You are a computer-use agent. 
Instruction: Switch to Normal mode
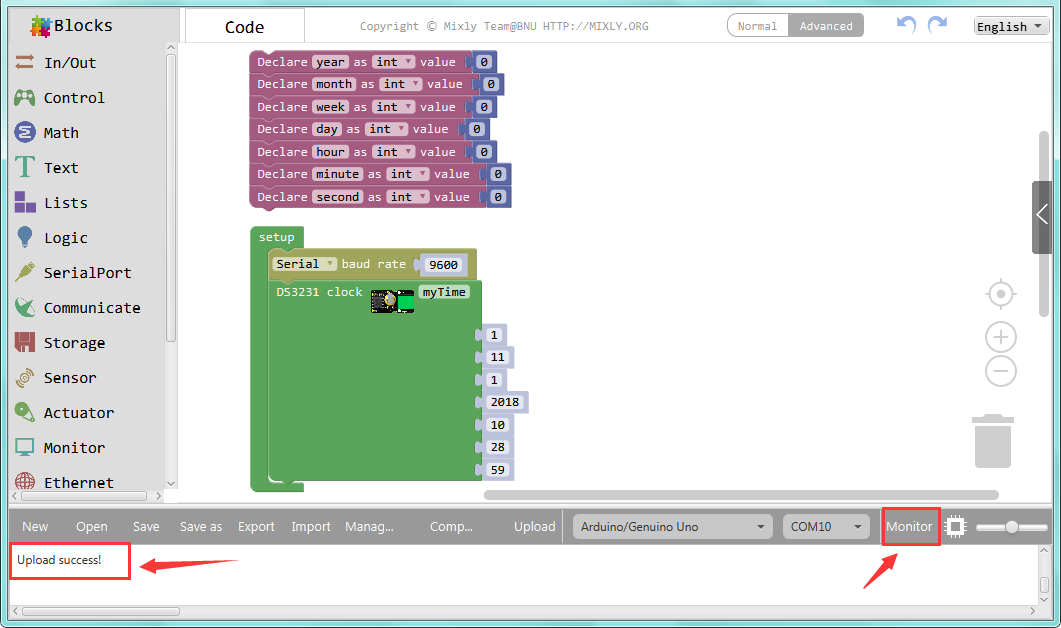tap(757, 26)
